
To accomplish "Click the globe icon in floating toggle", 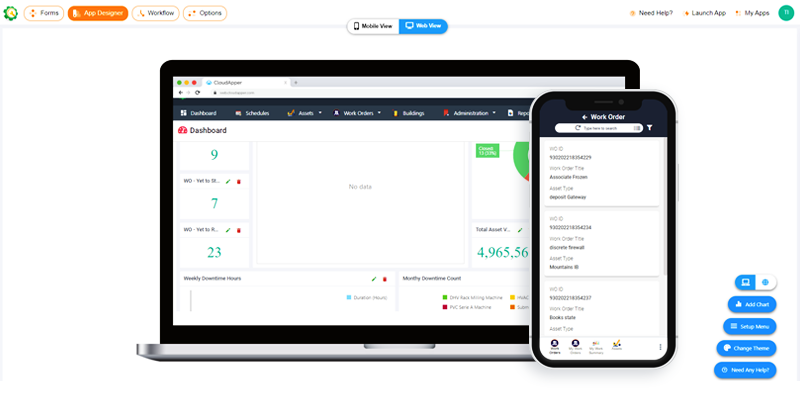I will [x=767, y=283].
